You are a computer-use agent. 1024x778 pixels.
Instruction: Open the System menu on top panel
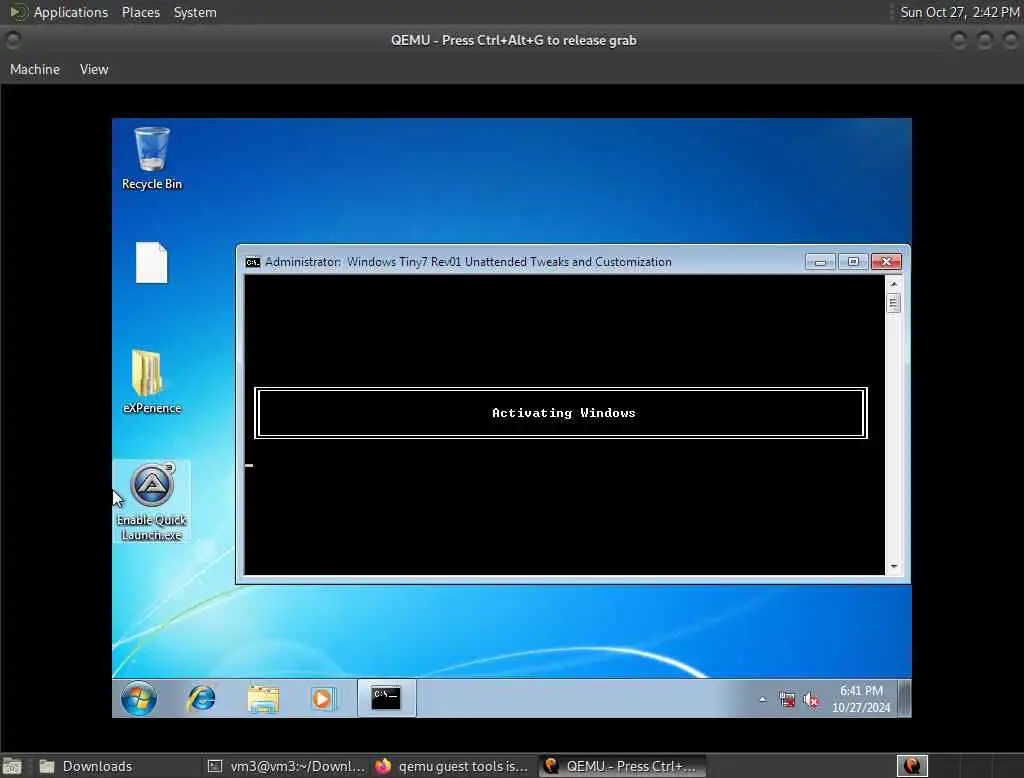point(195,12)
